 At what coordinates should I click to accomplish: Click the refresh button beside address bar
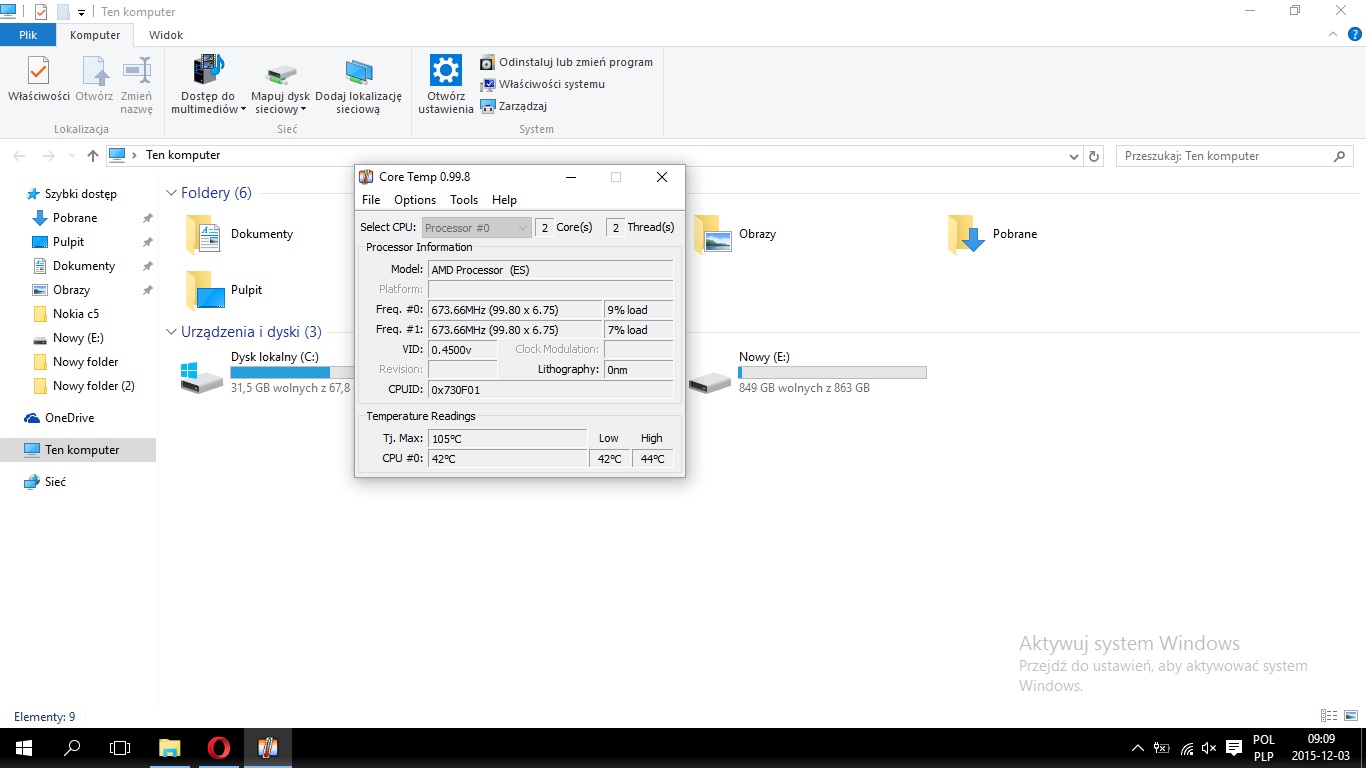pos(1094,156)
